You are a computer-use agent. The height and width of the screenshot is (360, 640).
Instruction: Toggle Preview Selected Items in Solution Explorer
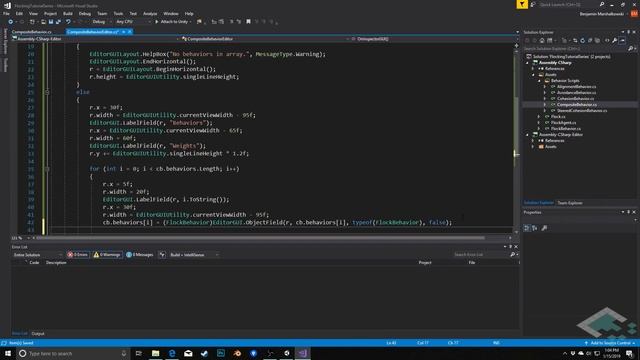coord(622,40)
